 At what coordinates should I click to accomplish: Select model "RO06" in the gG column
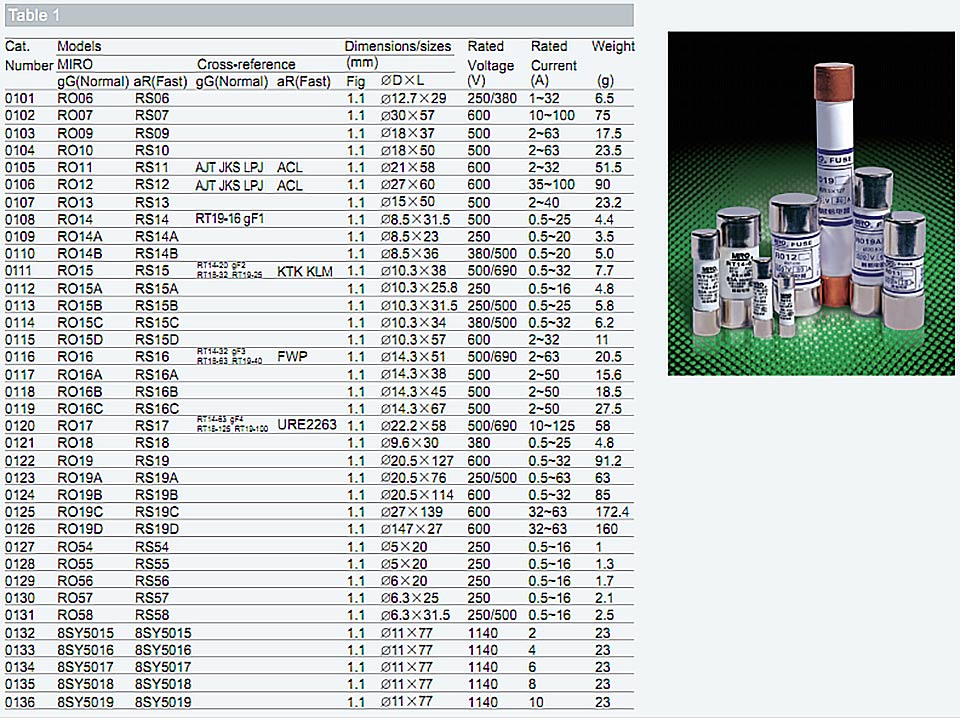coord(75,99)
